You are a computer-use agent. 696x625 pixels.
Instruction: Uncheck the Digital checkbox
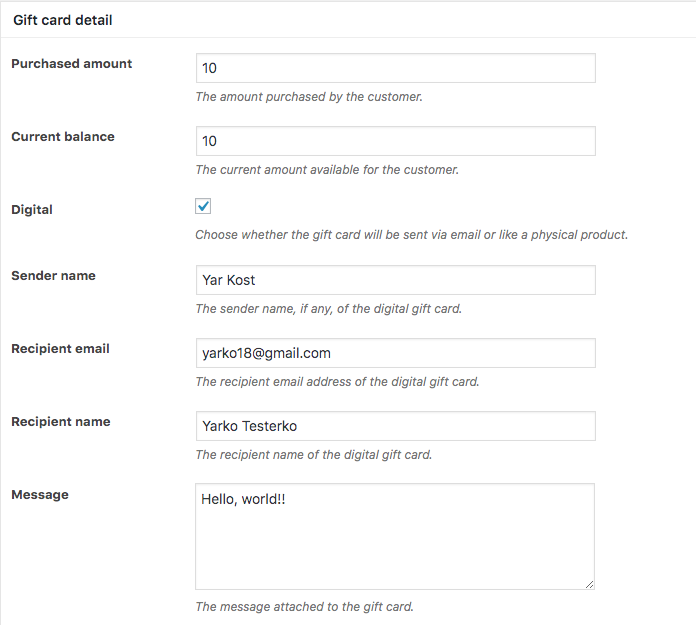(203, 206)
